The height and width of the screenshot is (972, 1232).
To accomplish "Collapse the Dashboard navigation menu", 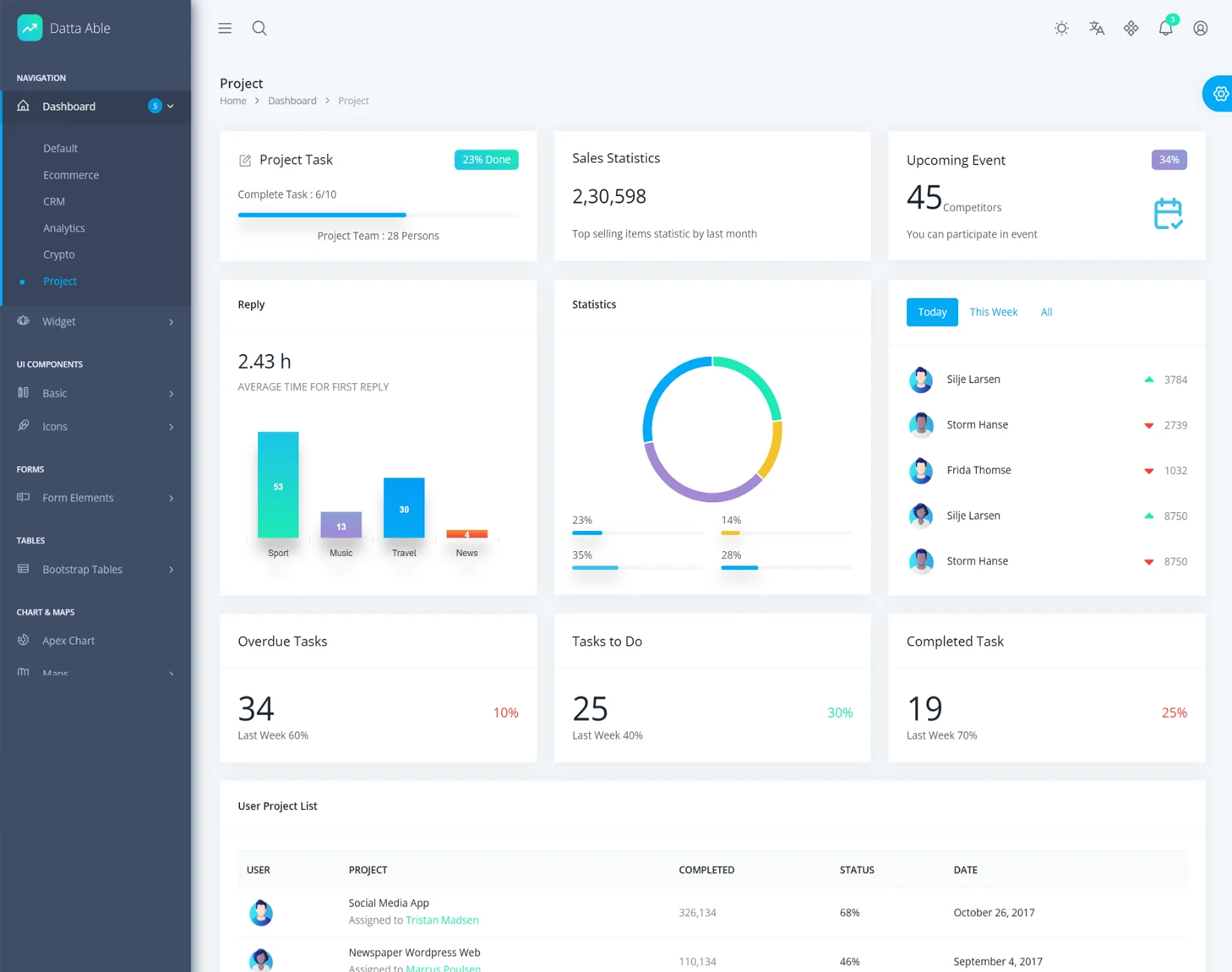I will click(95, 106).
